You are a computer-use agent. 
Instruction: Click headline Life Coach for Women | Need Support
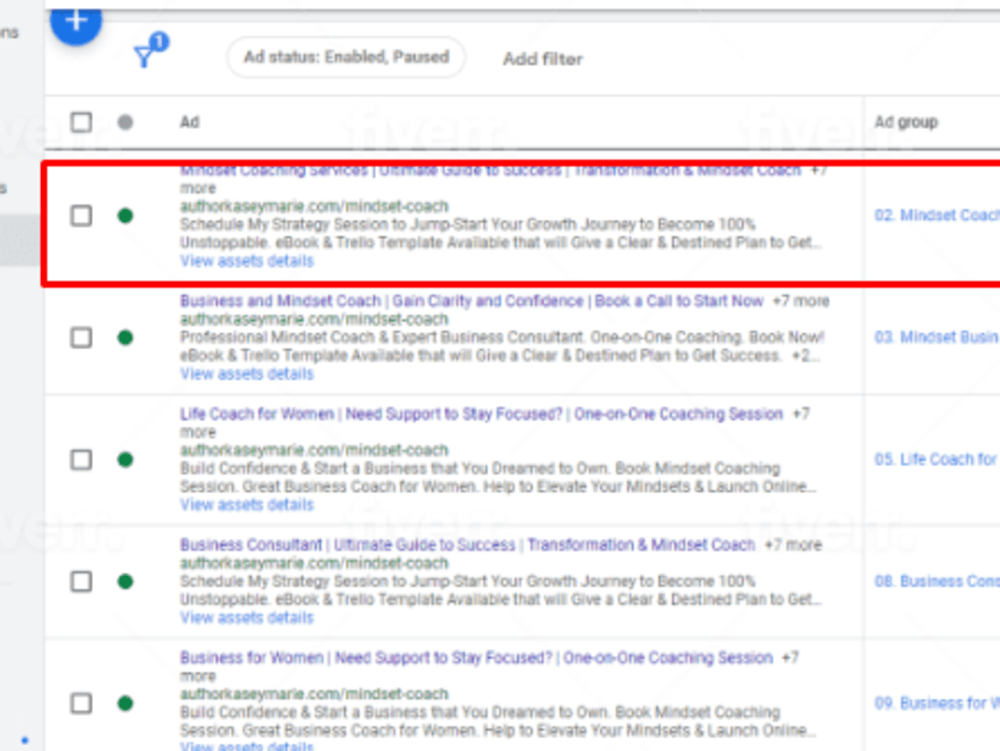[x=481, y=414]
